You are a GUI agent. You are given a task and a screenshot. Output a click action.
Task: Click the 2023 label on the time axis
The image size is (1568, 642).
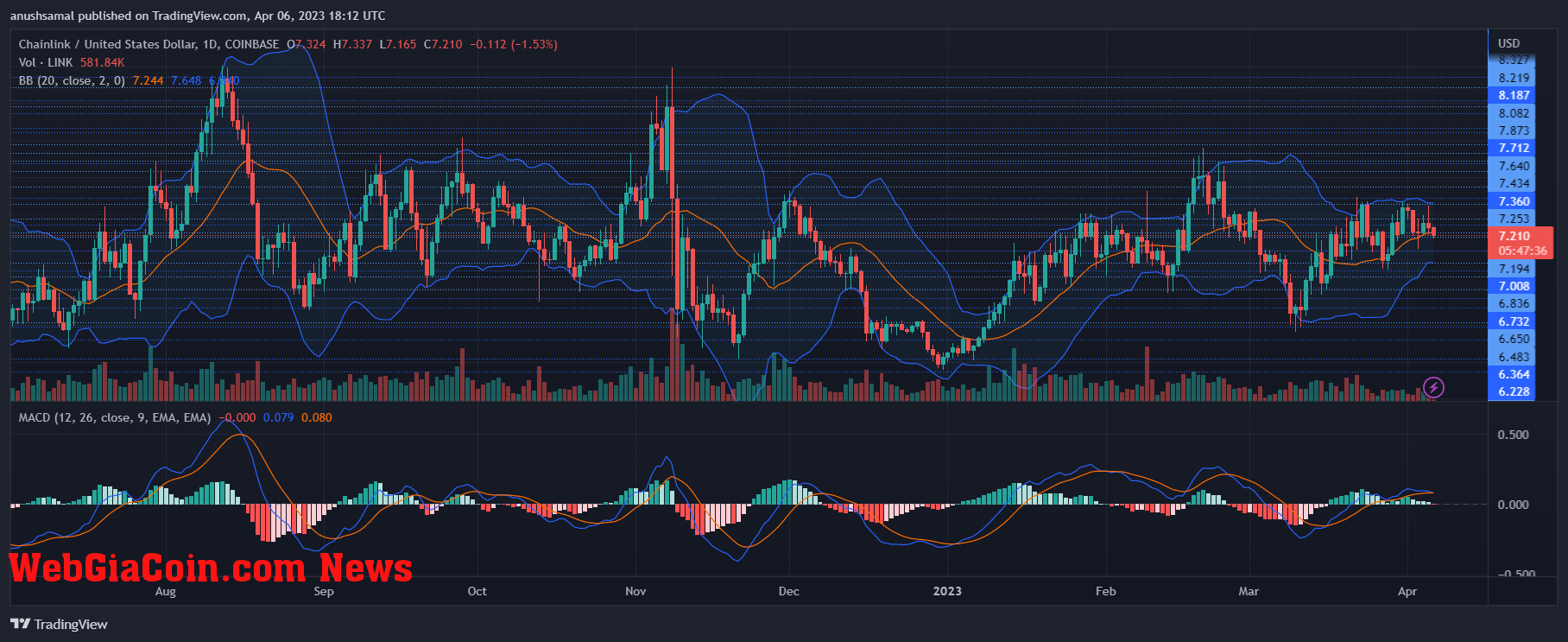pyautogui.click(x=947, y=591)
